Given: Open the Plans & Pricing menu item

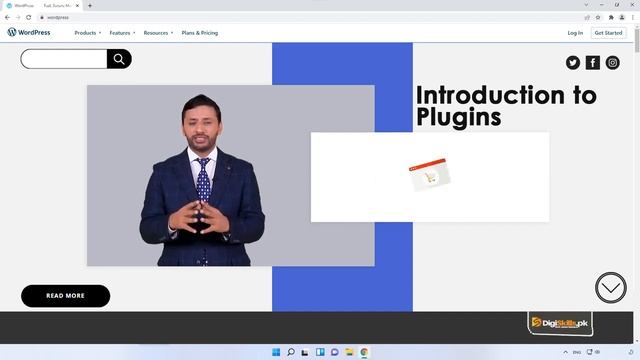Looking at the screenshot, I should pyautogui.click(x=200, y=33).
